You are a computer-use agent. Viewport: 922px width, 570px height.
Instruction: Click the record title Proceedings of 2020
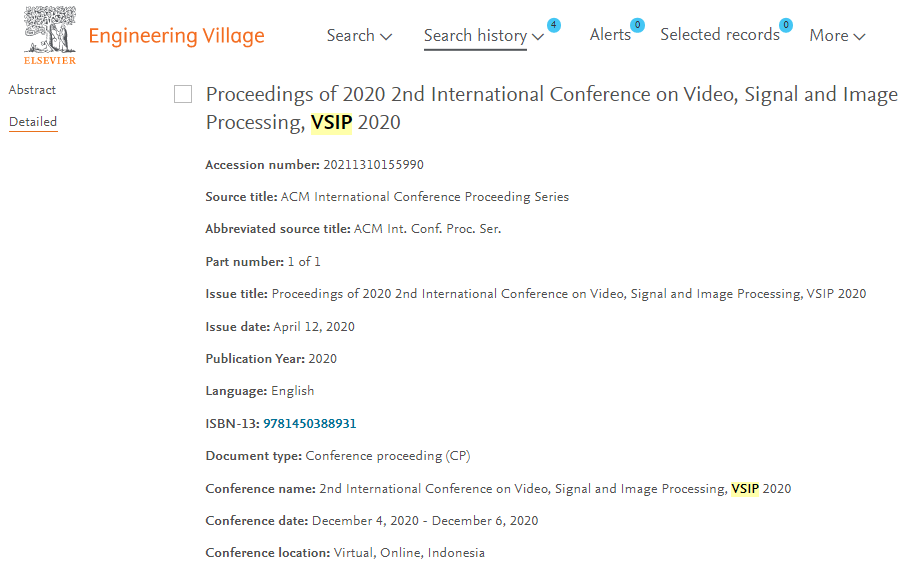[552, 108]
